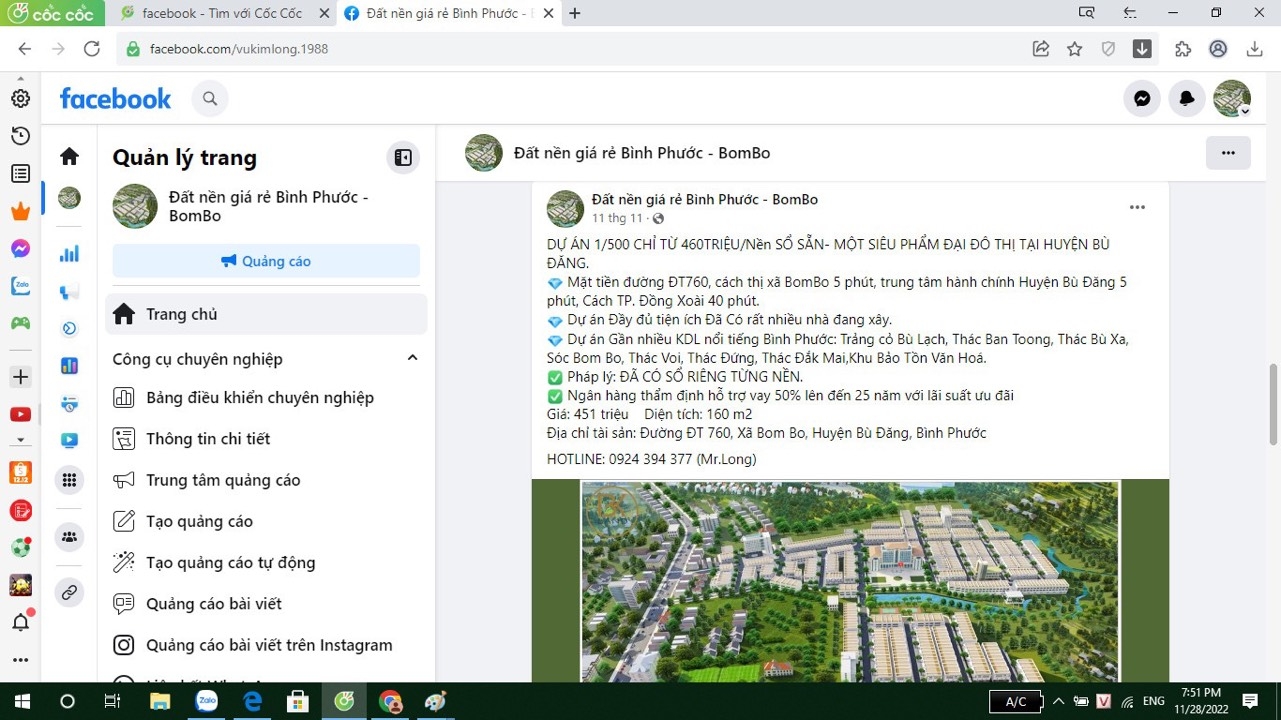This screenshot has width=1281, height=720.
Task: Open File Explorer from the taskbar
Action: coord(160,701)
